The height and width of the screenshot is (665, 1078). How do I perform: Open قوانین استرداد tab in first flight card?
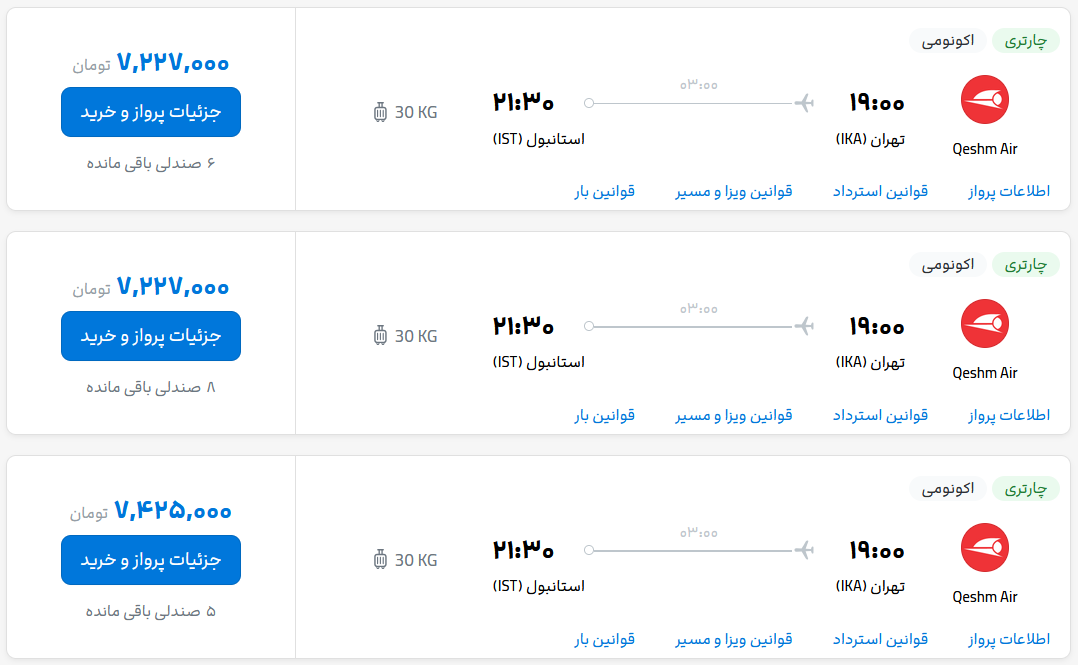(880, 190)
